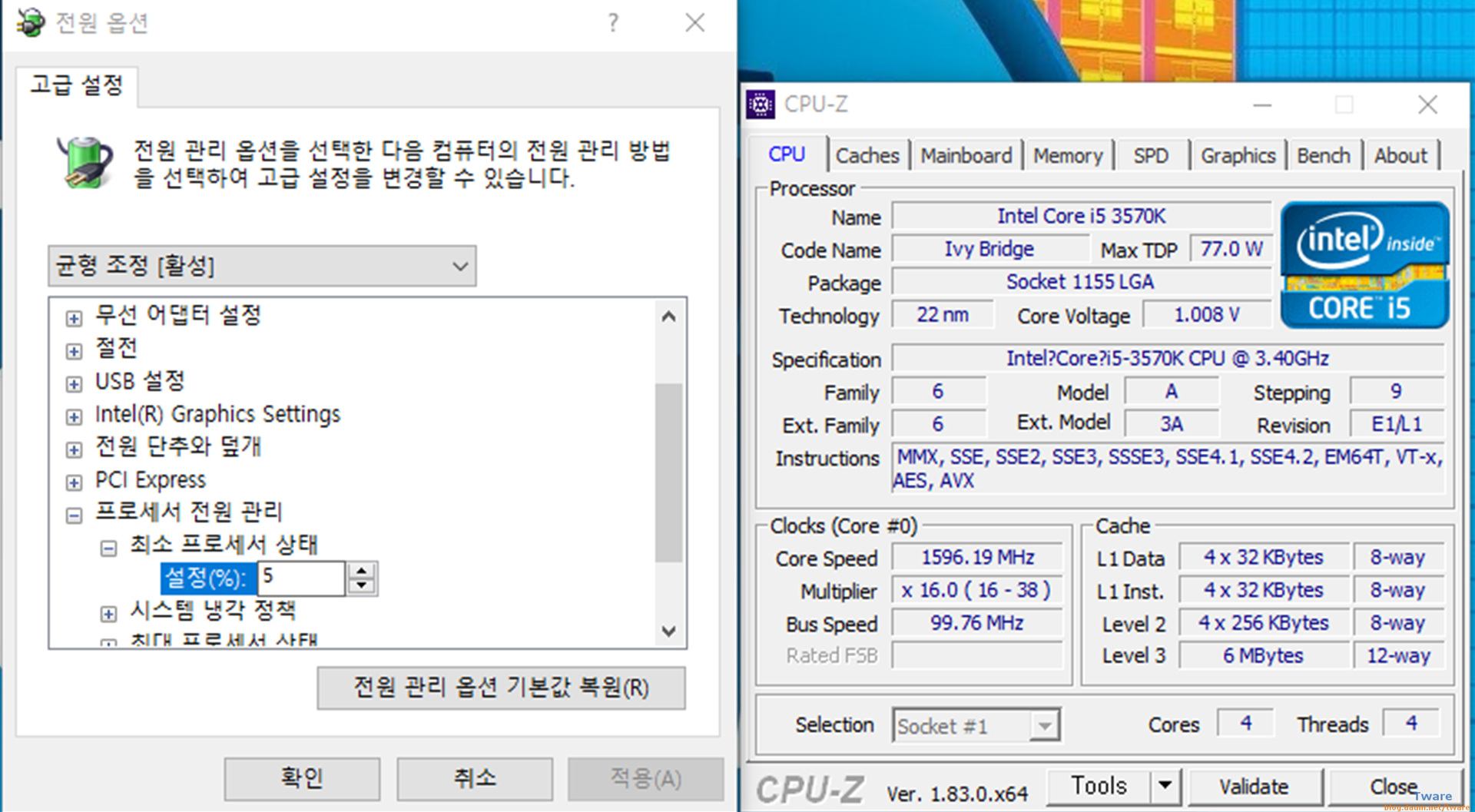Click the power options battery icon in title bar

31,22
